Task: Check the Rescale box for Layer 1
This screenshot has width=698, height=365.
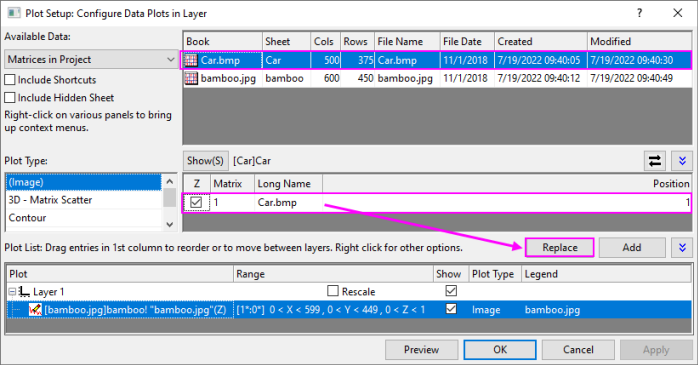Action: pyautogui.click(x=333, y=291)
